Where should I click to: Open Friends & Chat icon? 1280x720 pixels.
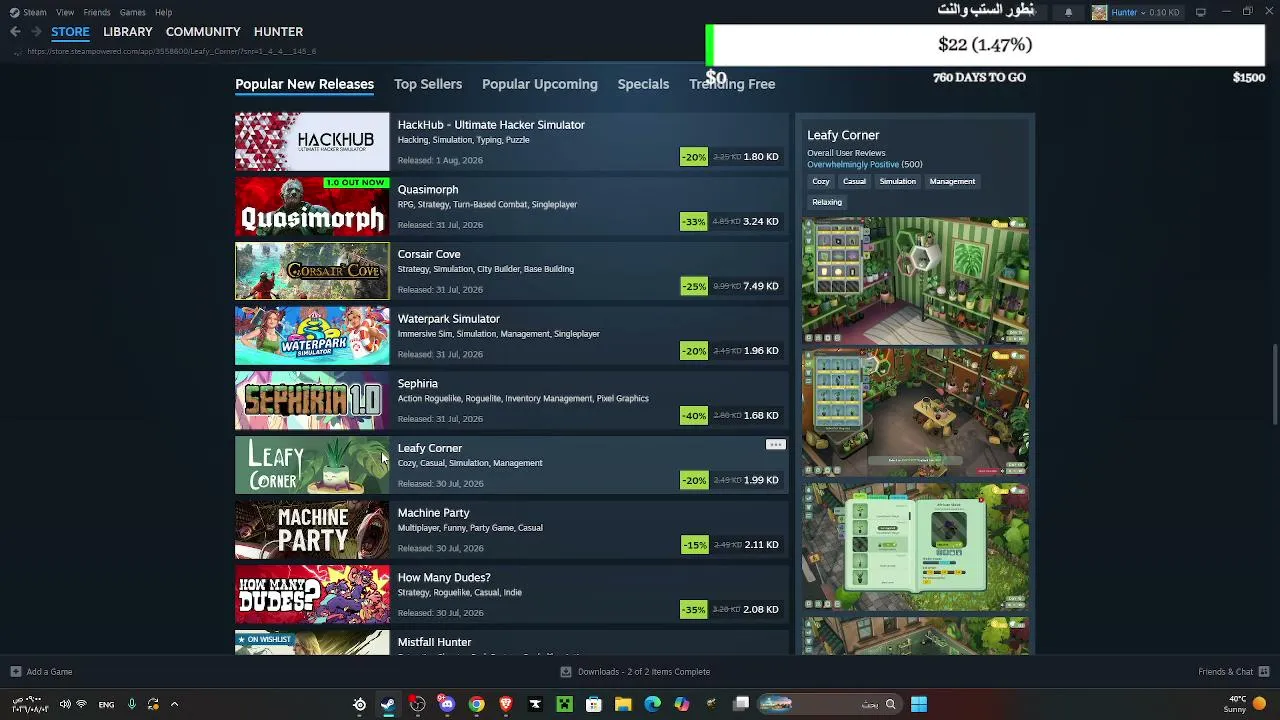[x=1264, y=672]
